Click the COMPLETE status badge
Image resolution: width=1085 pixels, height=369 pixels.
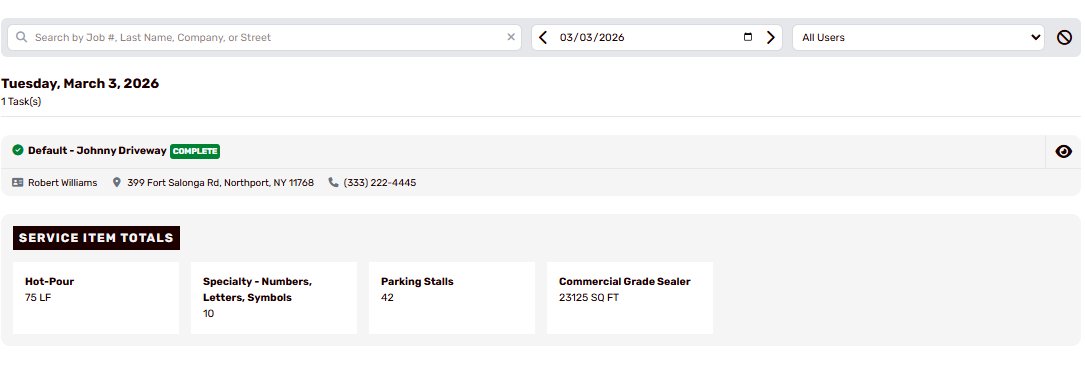(195, 151)
